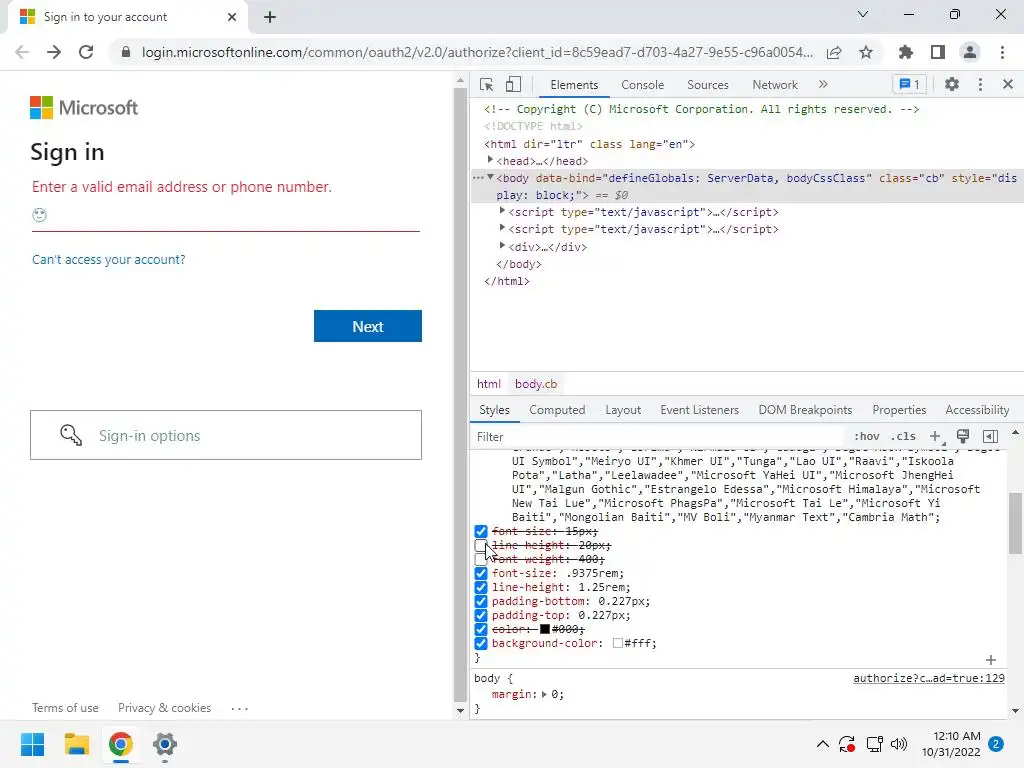Image resolution: width=1024 pixels, height=768 pixels.
Task: Open the Network tab
Action: tap(775, 85)
